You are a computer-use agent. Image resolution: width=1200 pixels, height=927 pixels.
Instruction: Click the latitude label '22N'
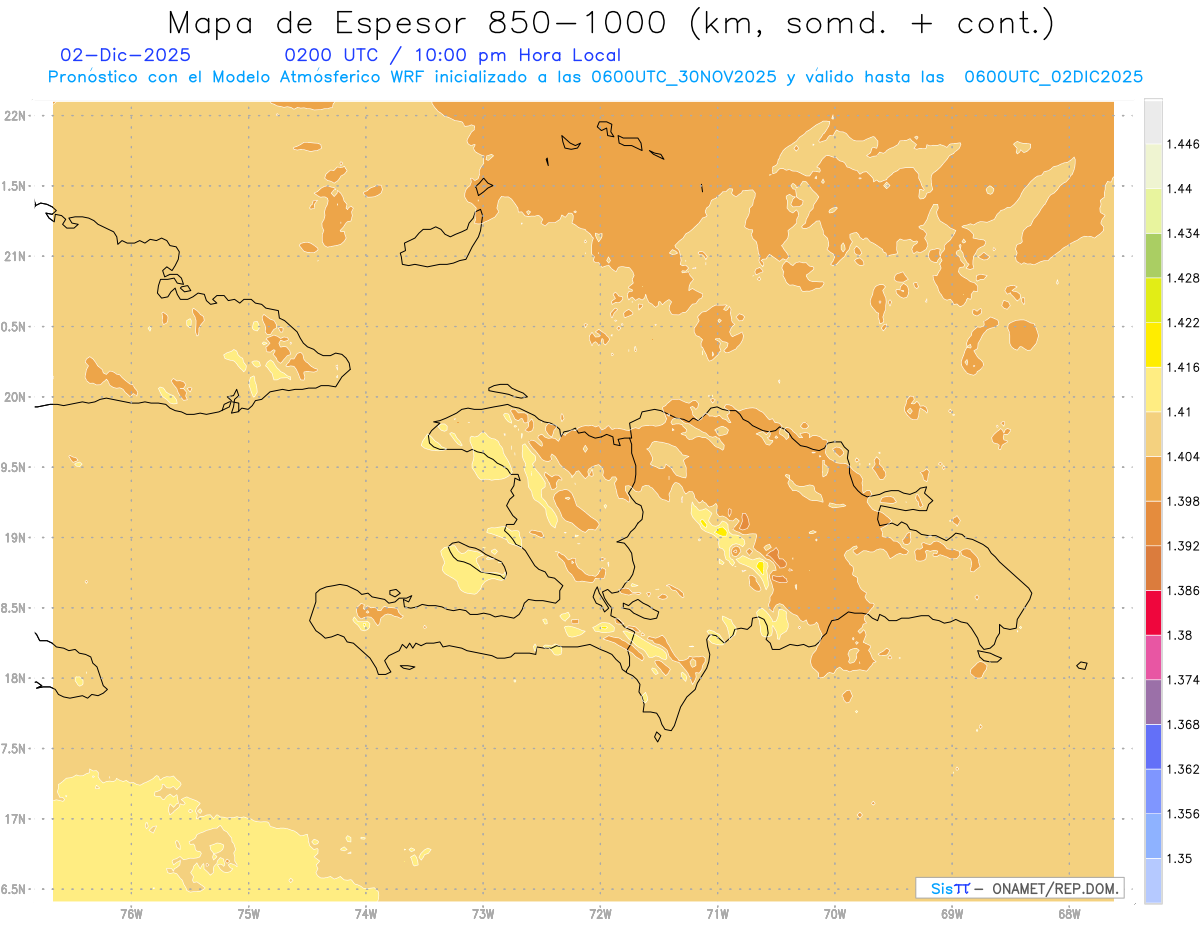tap(16, 116)
